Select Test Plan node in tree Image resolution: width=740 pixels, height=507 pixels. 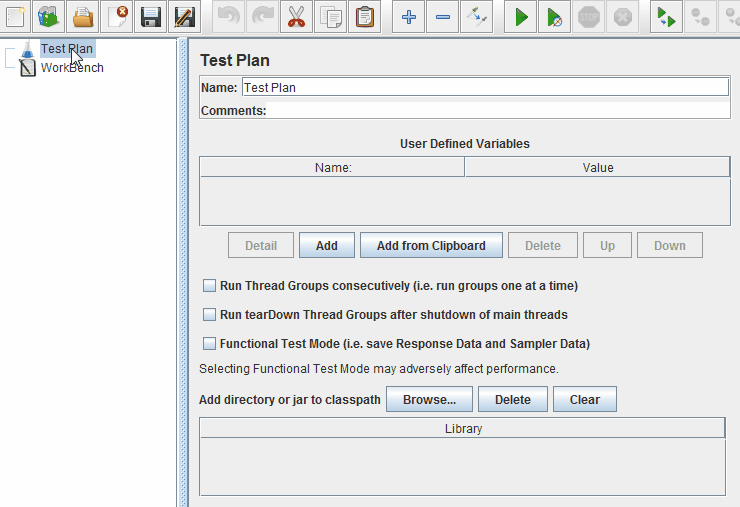(67, 49)
